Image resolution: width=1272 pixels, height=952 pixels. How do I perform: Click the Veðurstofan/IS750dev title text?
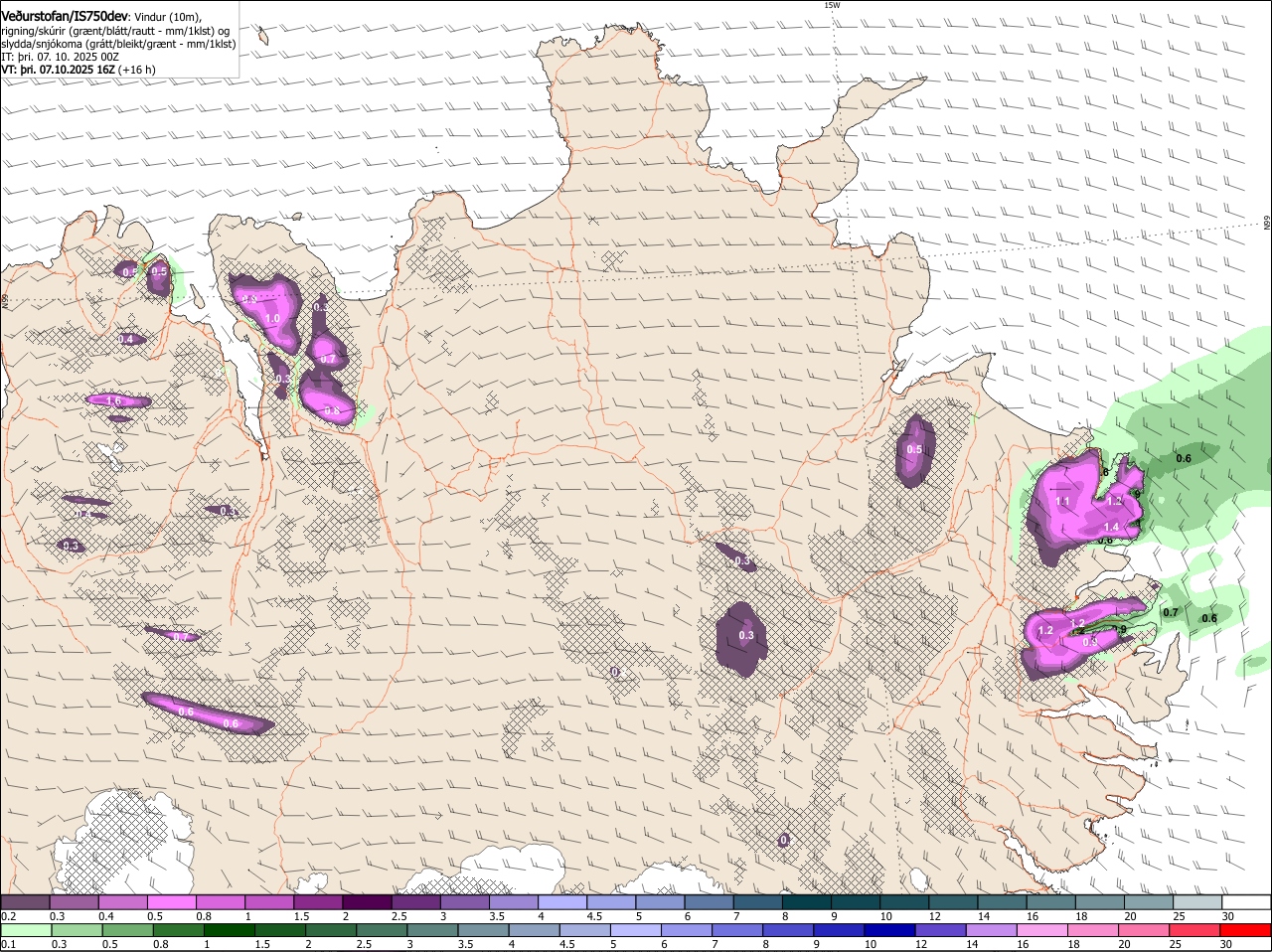pos(65,15)
